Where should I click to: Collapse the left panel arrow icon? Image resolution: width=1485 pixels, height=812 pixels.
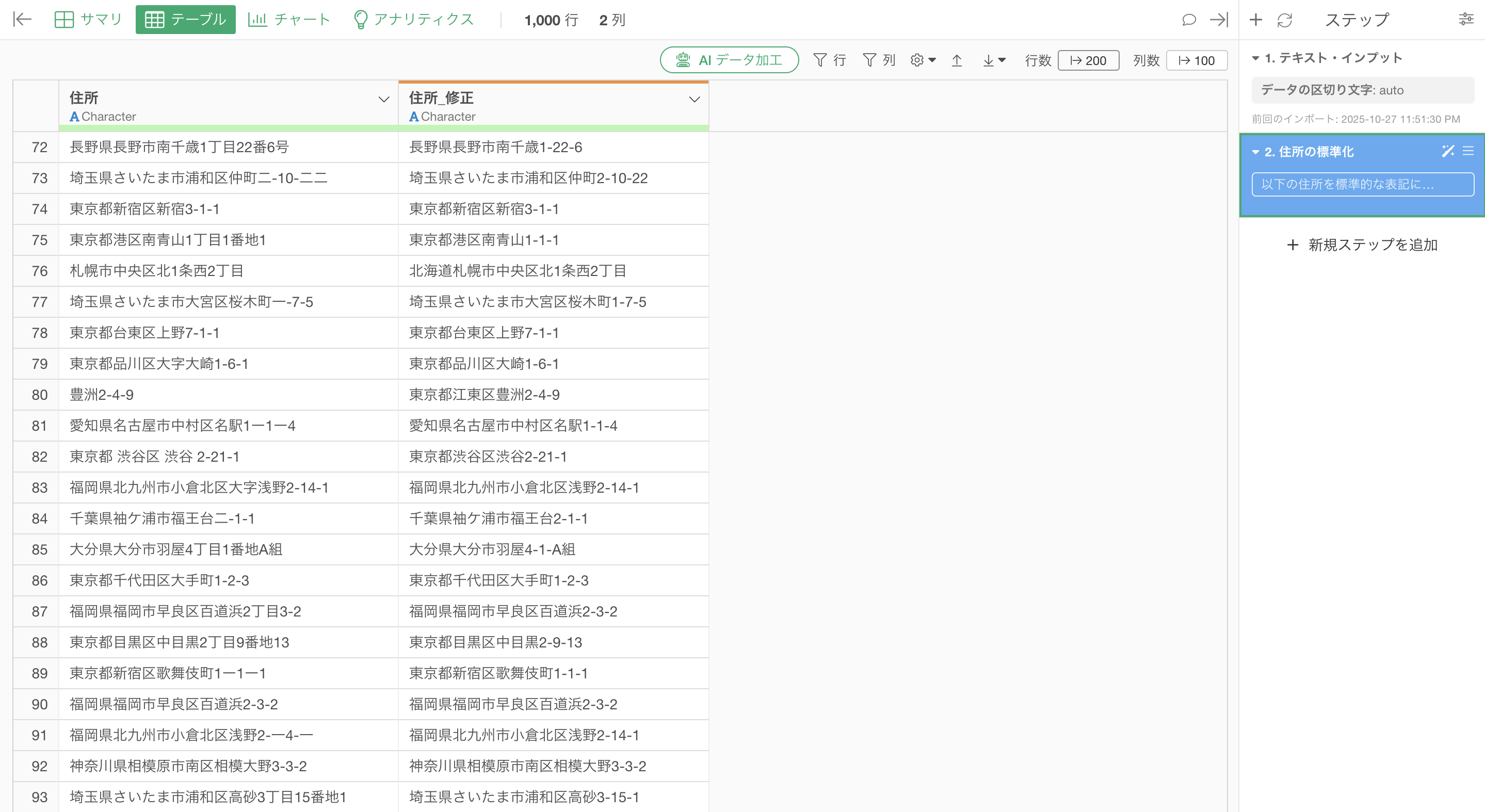(x=22, y=20)
